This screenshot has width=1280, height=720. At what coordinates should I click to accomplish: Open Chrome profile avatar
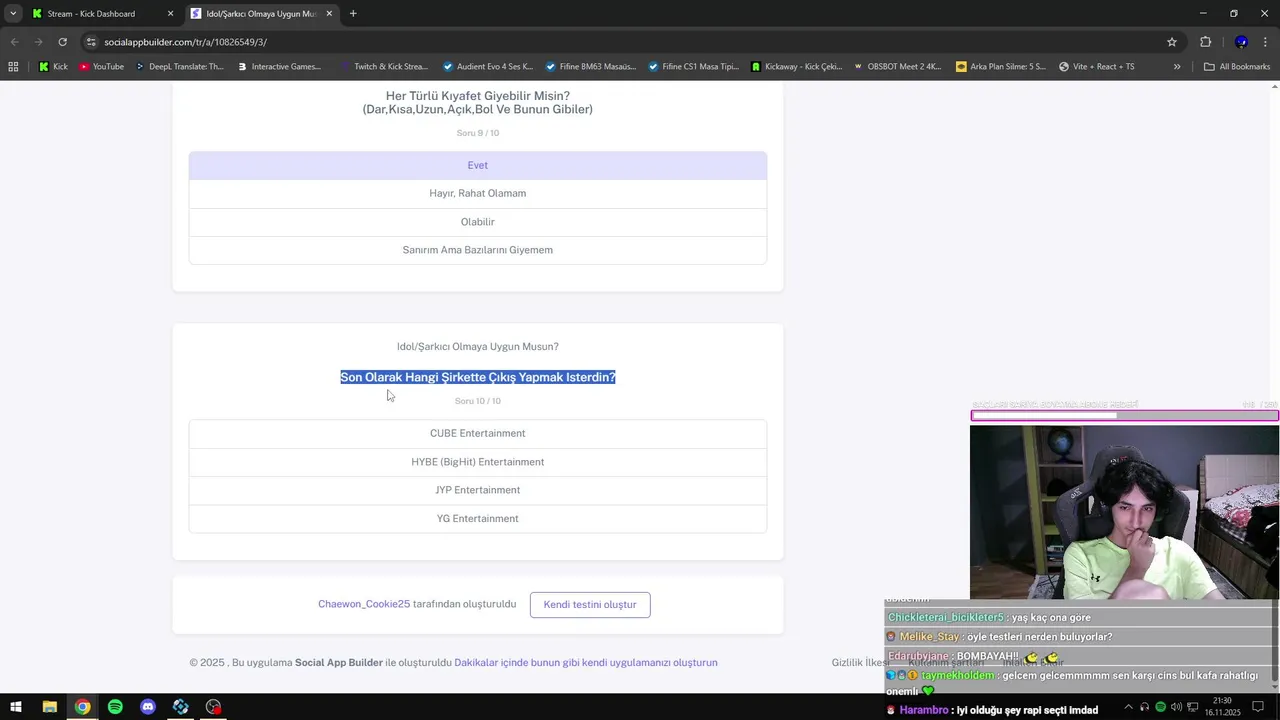tap(1241, 42)
